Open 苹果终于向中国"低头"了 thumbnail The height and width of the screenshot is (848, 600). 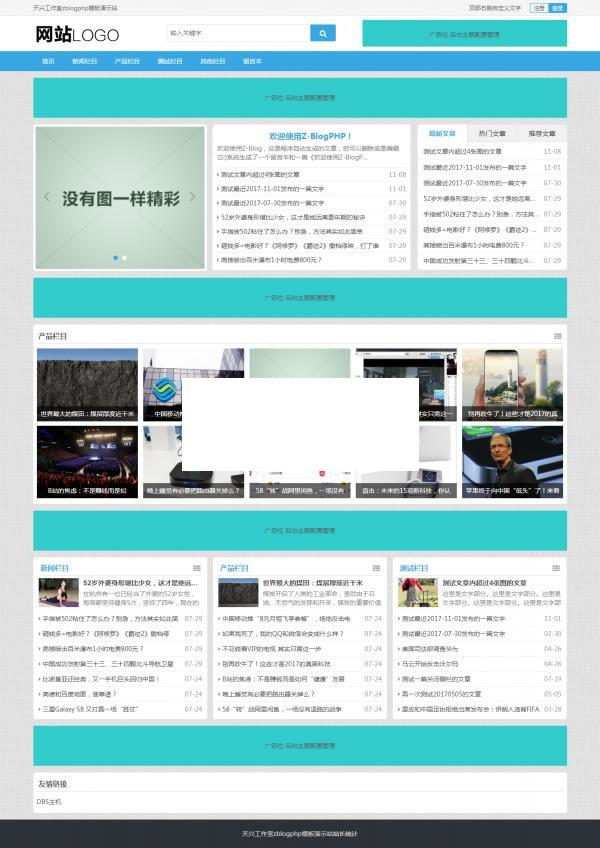pos(512,462)
